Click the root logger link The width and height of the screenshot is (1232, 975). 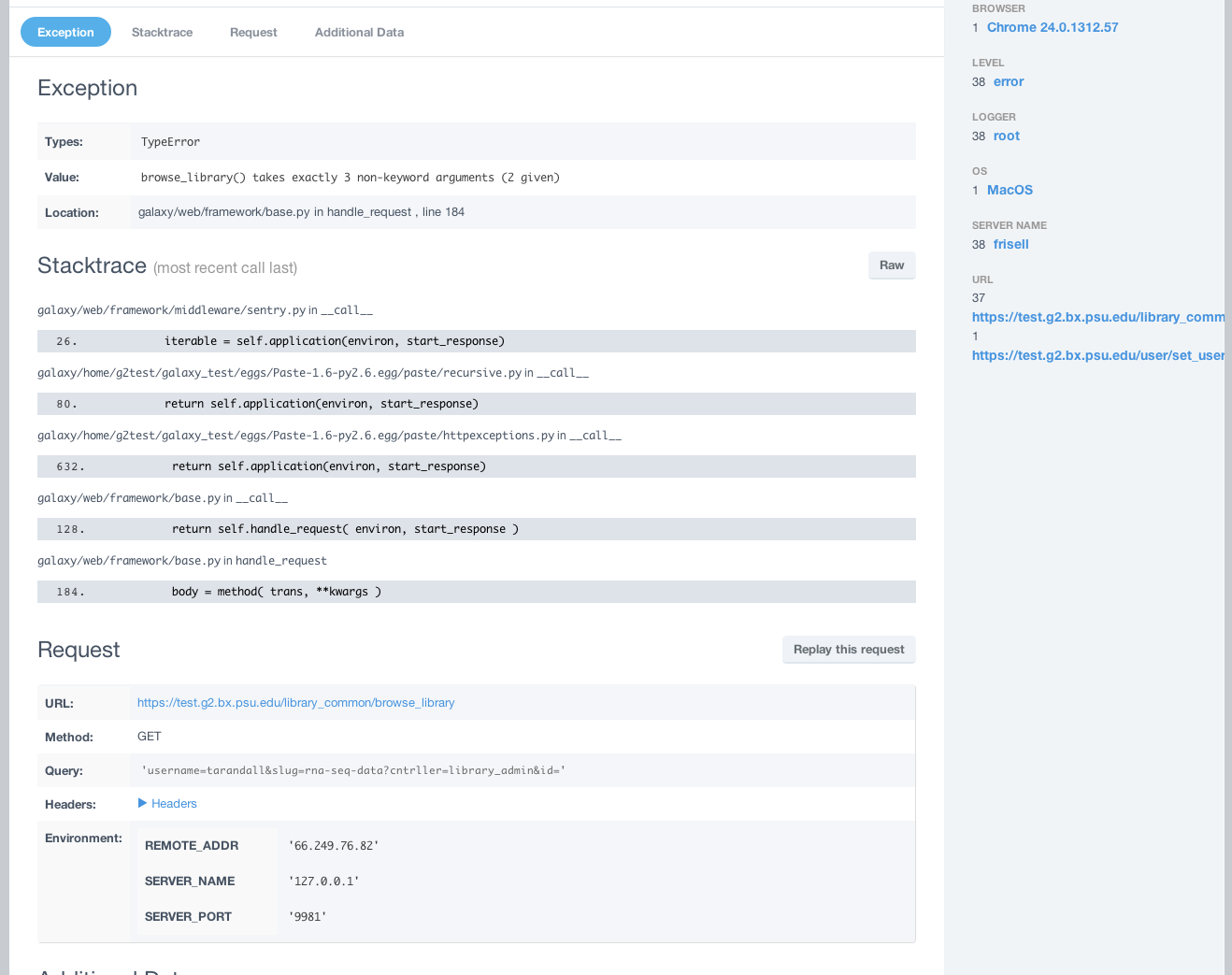click(1006, 136)
